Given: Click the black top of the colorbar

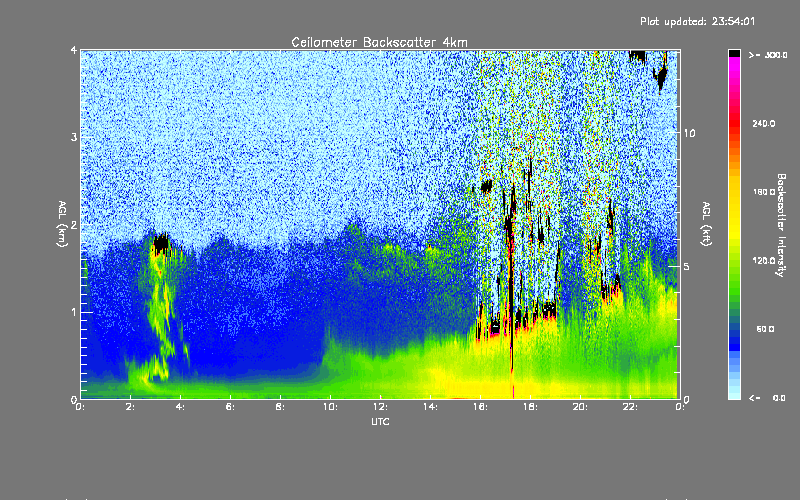Looking at the screenshot, I should coord(734,53).
